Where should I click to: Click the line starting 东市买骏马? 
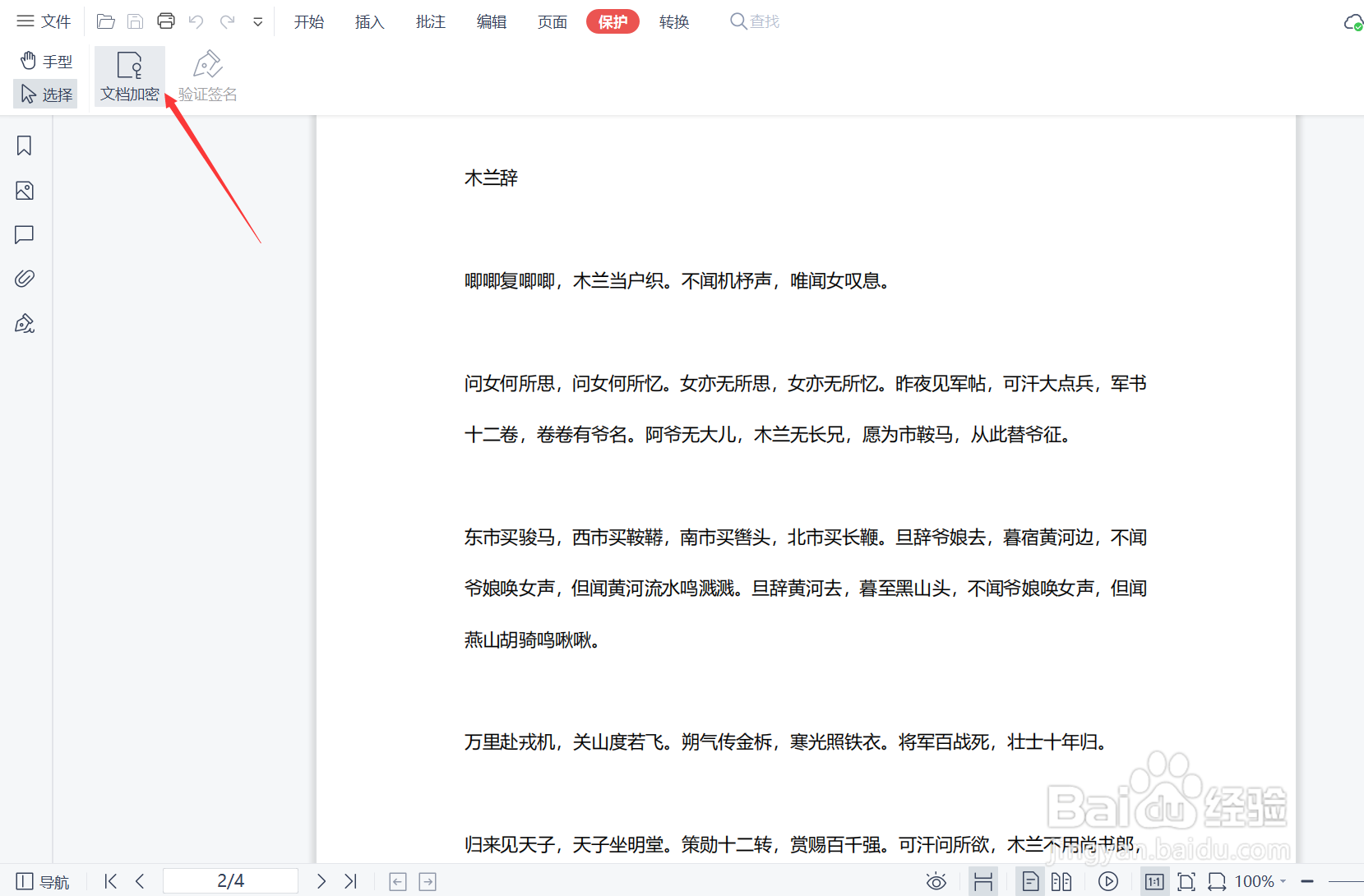click(x=806, y=538)
